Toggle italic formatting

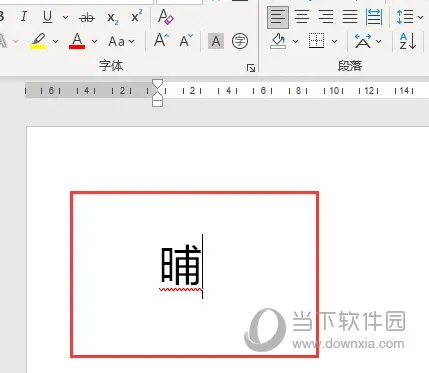pyautogui.click(x=24, y=17)
